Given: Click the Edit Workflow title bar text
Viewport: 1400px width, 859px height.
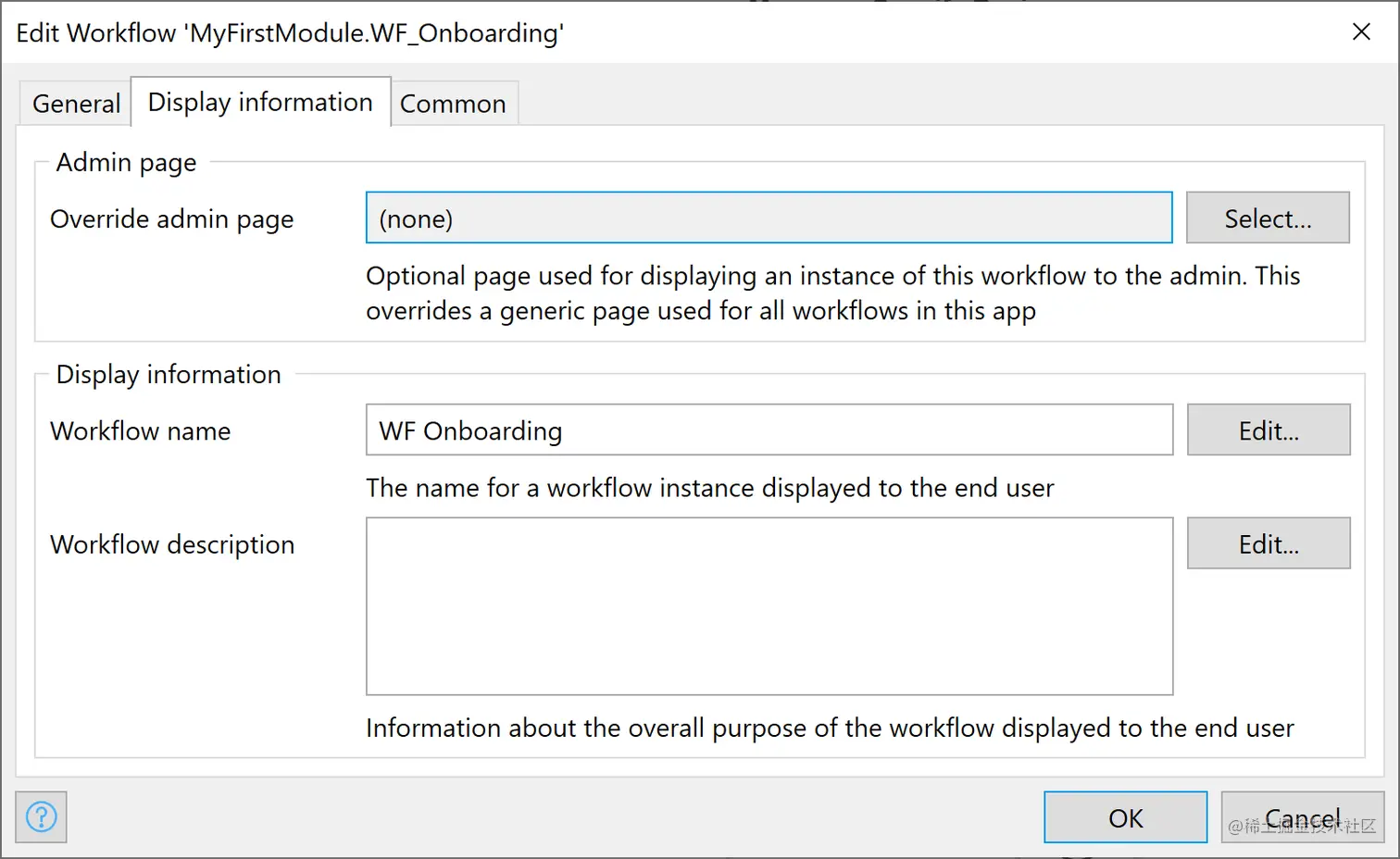Looking at the screenshot, I should pos(290,33).
